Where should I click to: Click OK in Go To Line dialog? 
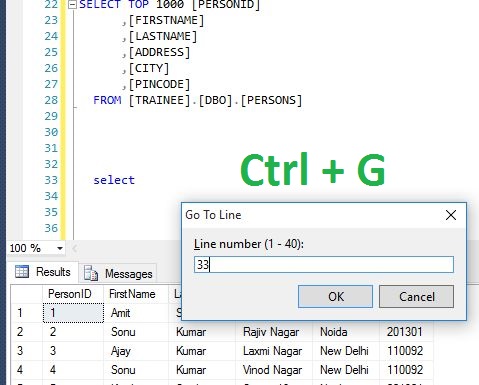pyautogui.click(x=335, y=296)
